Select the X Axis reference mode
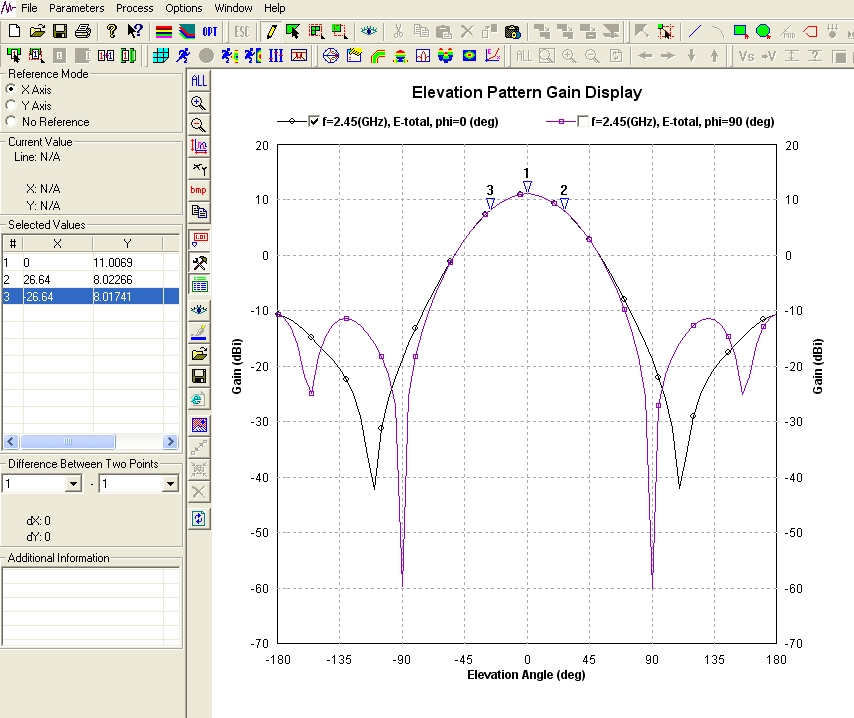 pyautogui.click(x=11, y=90)
